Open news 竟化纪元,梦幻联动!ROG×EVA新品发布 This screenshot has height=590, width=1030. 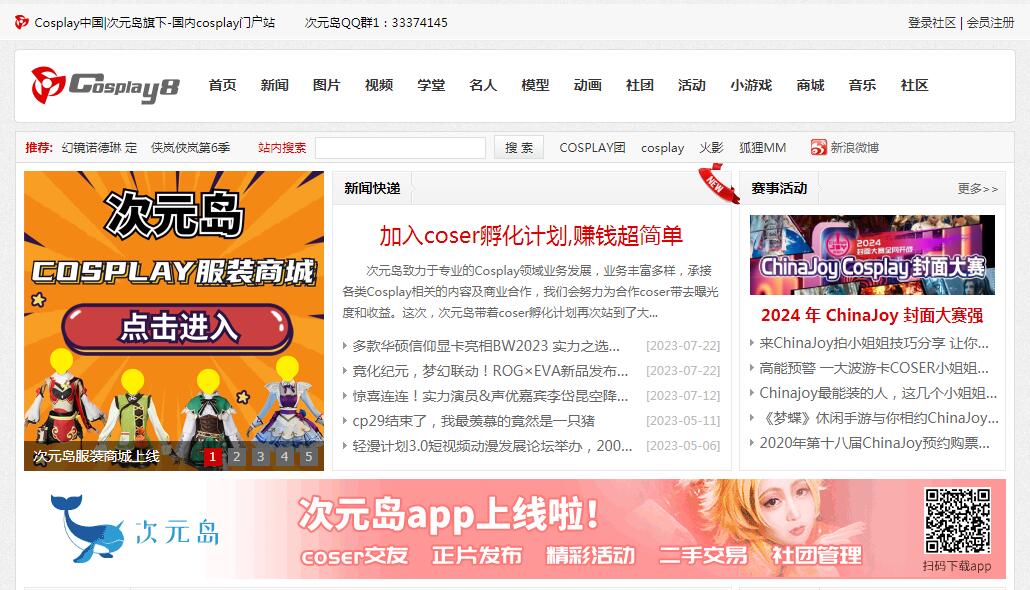point(490,371)
